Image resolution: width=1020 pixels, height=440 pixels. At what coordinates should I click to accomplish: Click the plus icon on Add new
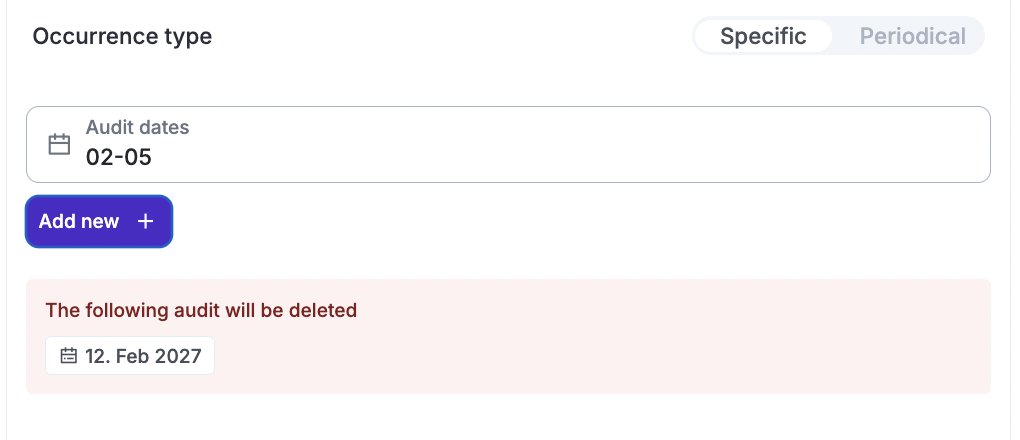pos(145,222)
